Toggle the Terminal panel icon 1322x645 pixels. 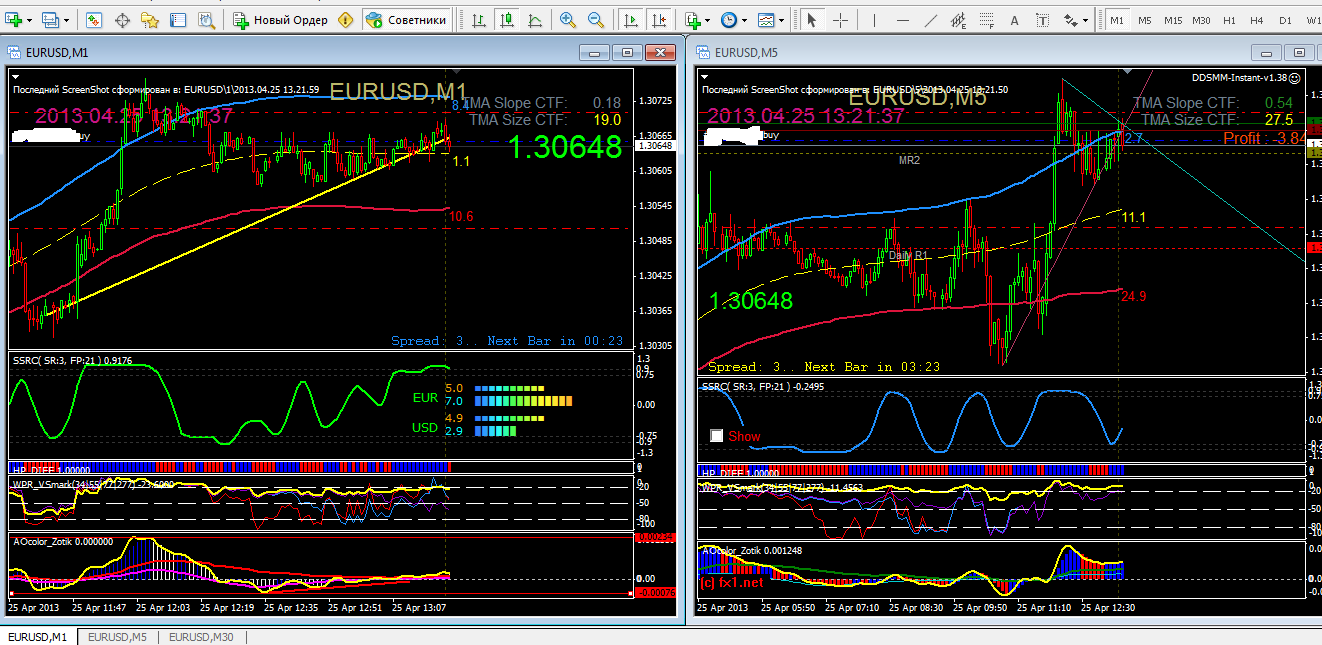178,19
